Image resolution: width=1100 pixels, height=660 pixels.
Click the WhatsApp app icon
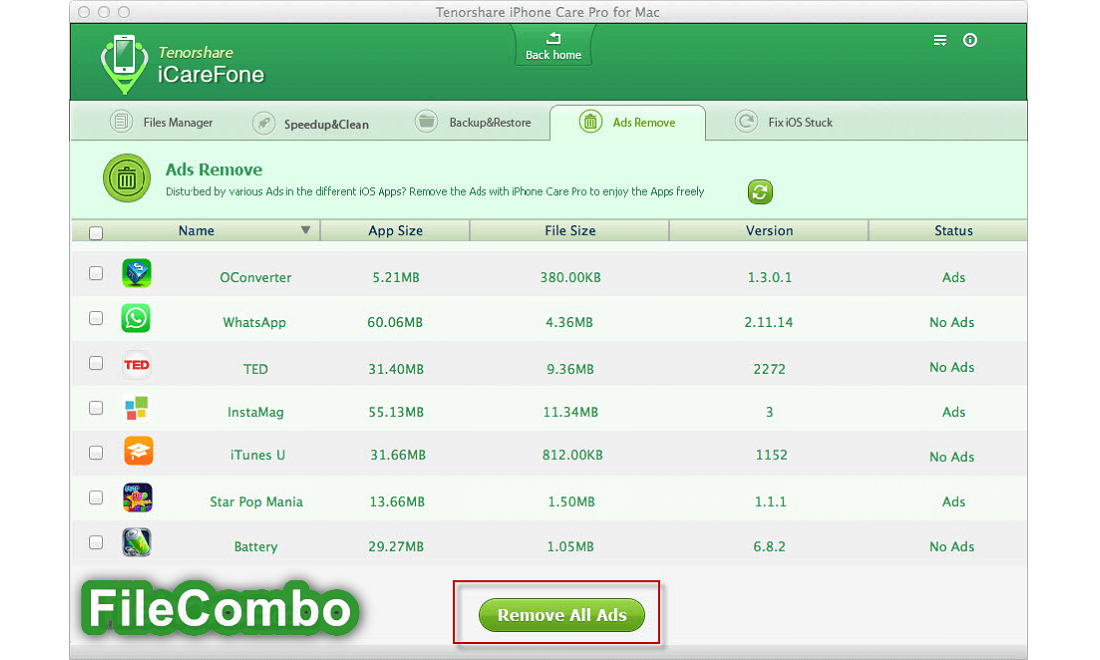136,319
